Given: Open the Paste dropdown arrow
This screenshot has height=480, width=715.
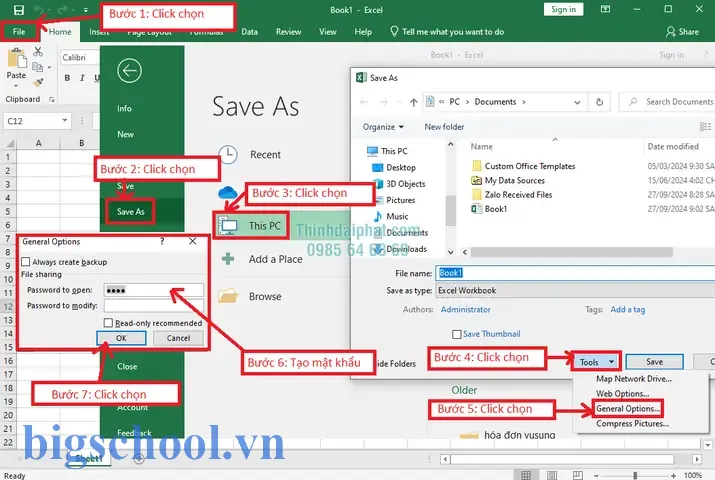Looking at the screenshot, I should click(x=16, y=86).
